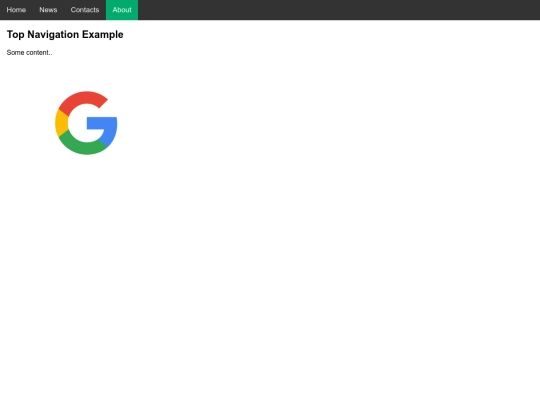The image size is (540, 405).
Task: Click the word 'content' in the paragraph
Action: pyautogui.click(x=38, y=52)
